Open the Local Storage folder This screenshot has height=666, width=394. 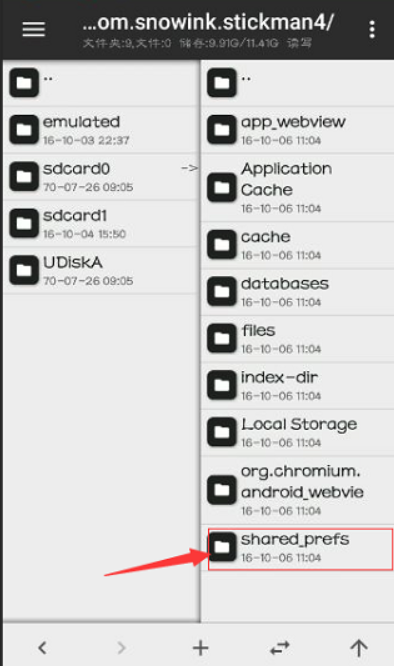297,432
